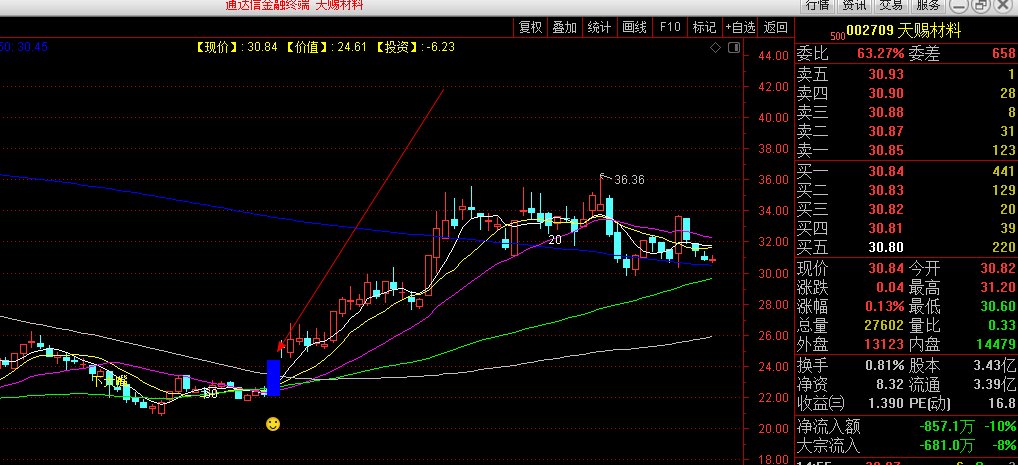Screen dimensions: 1018x465
Task: Open the 行情 quotes menu
Action: pos(817,5)
